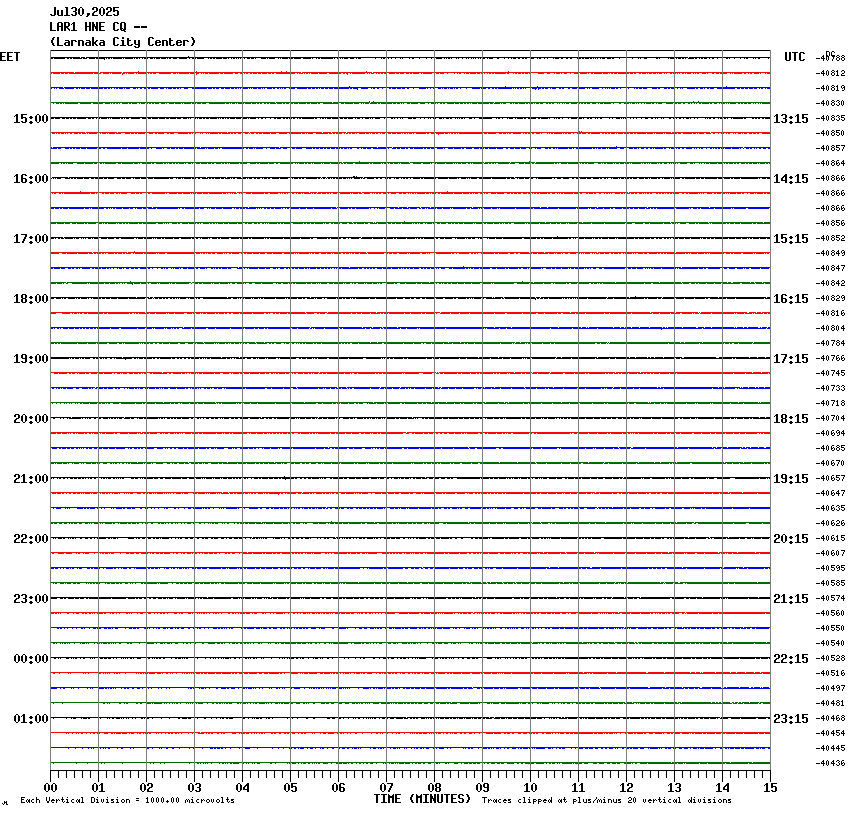This screenshot has width=850, height=814.
Task: Select the 19:00 EET time label
Action: click(x=31, y=359)
